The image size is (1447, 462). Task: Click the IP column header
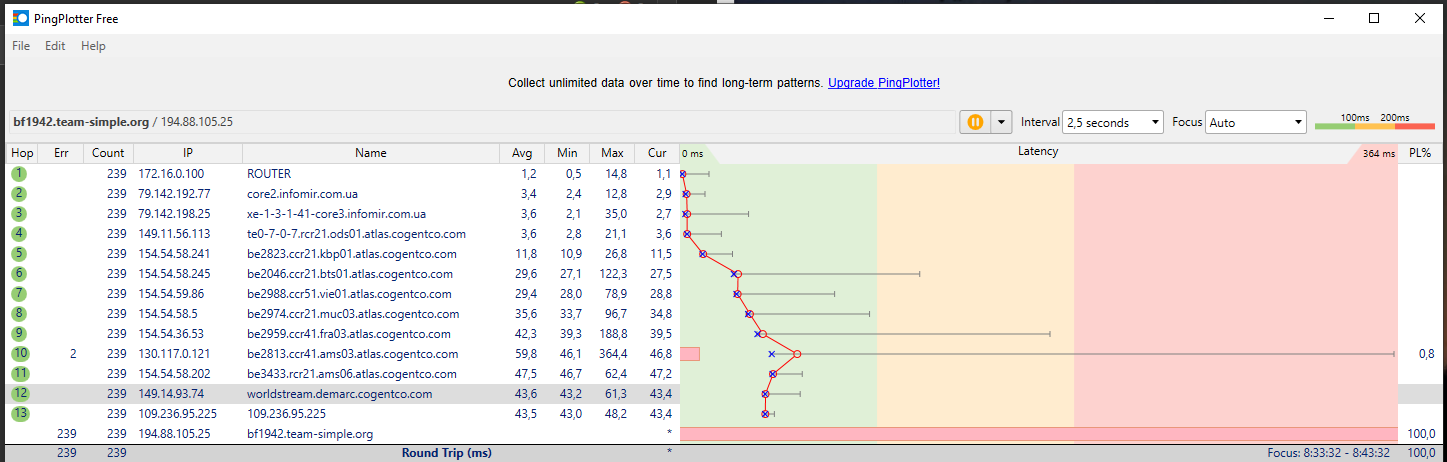(x=187, y=153)
